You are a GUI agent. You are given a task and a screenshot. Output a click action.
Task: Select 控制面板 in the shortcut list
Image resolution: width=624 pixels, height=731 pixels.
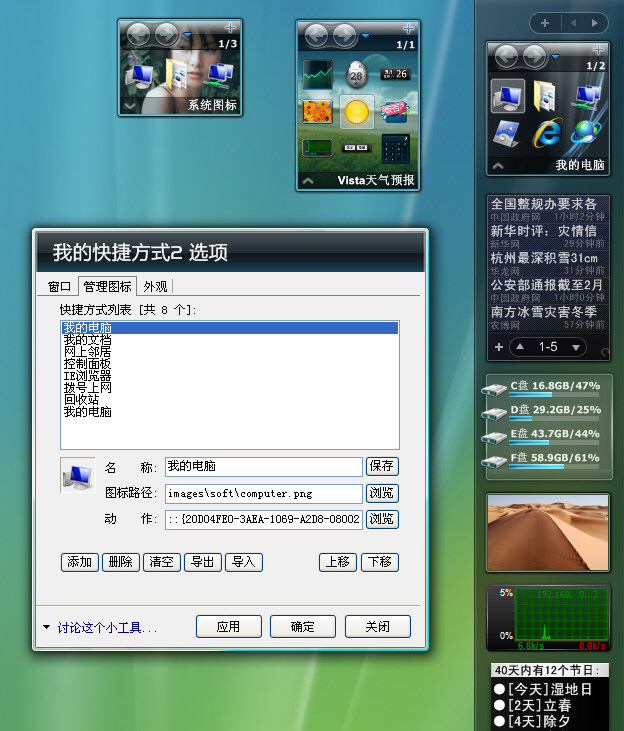(87, 364)
